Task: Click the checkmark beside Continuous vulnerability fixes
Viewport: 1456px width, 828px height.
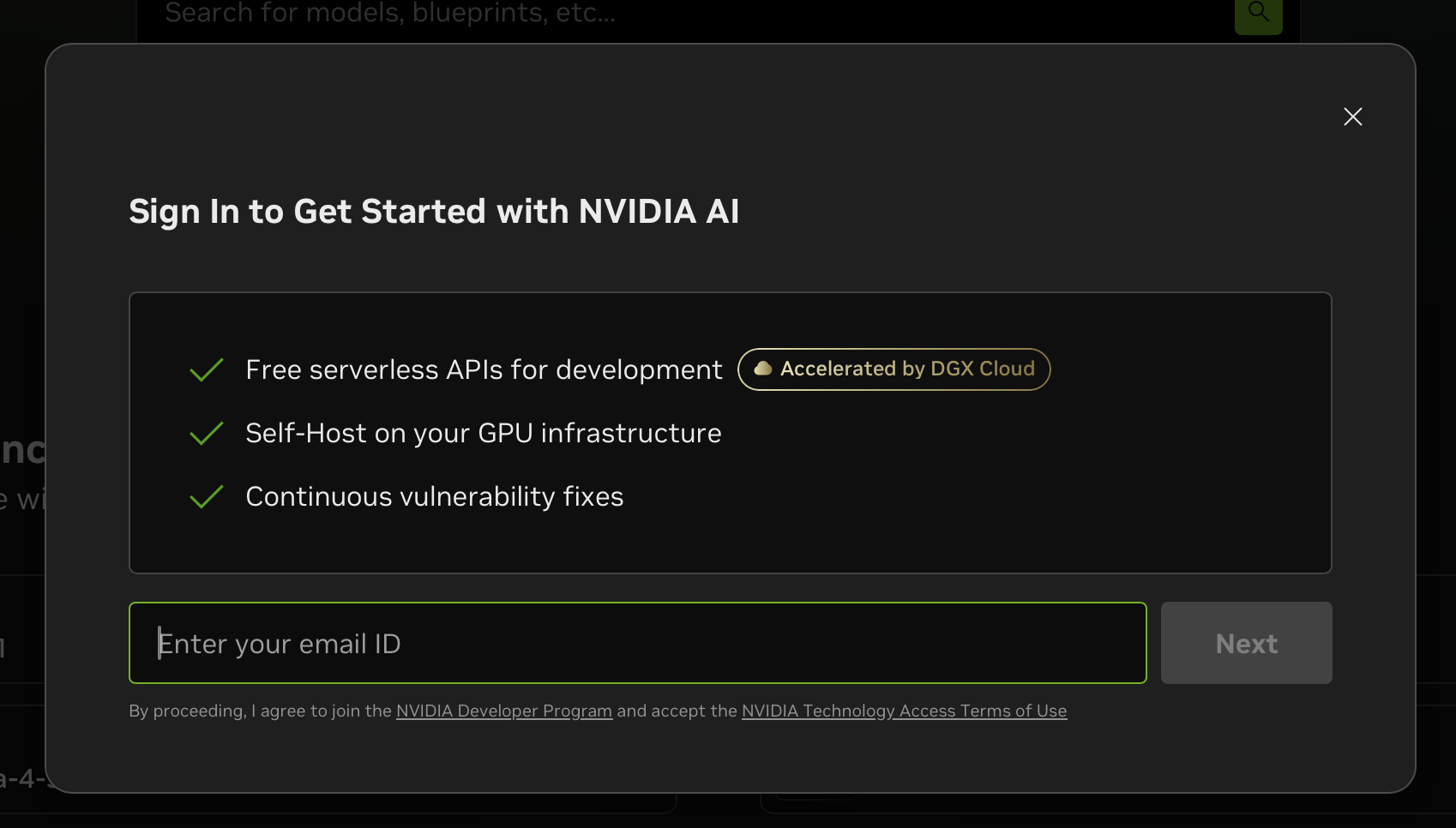Action: pyautogui.click(x=207, y=497)
